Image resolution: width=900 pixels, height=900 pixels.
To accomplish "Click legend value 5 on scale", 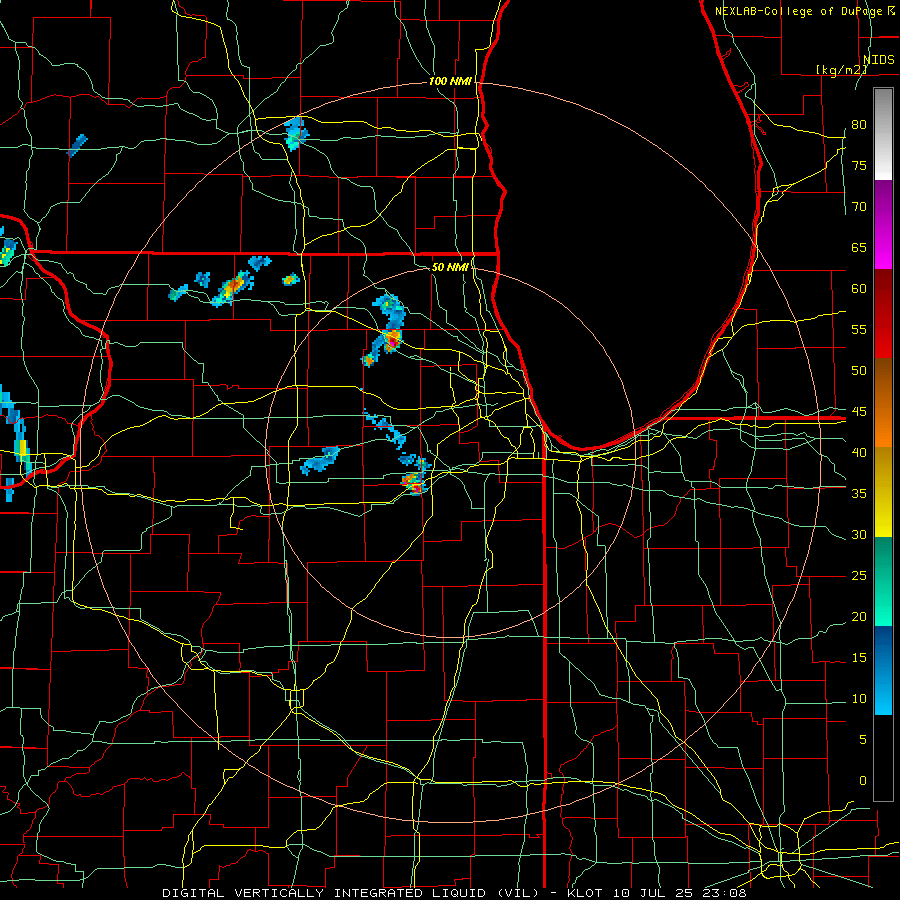I will tap(863, 740).
